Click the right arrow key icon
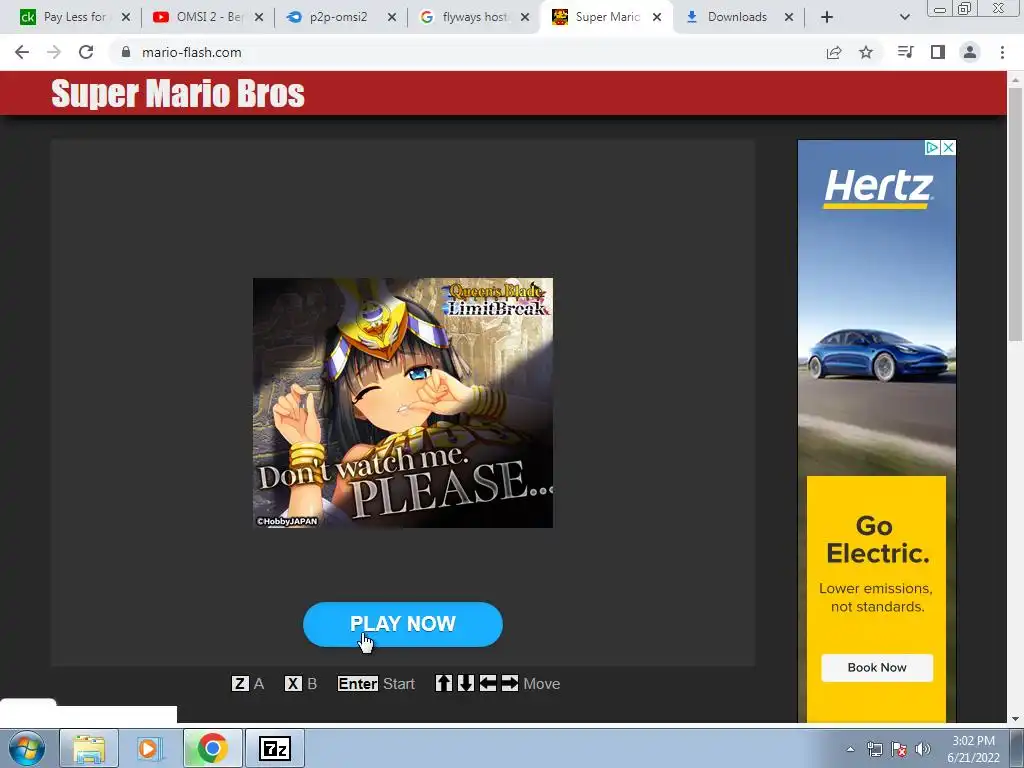This screenshot has width=1024, height=768. coord(510,684)
